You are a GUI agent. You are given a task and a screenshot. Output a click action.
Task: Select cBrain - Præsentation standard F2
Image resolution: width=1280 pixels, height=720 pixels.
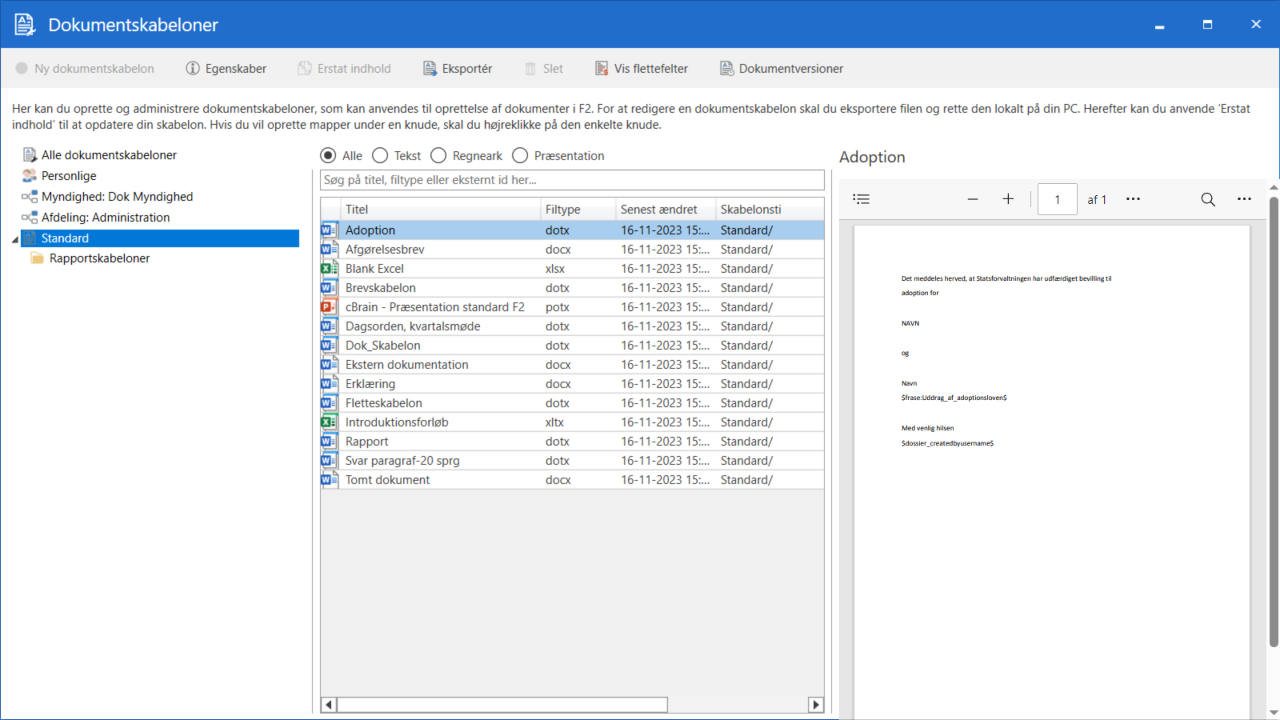point(435,307)
